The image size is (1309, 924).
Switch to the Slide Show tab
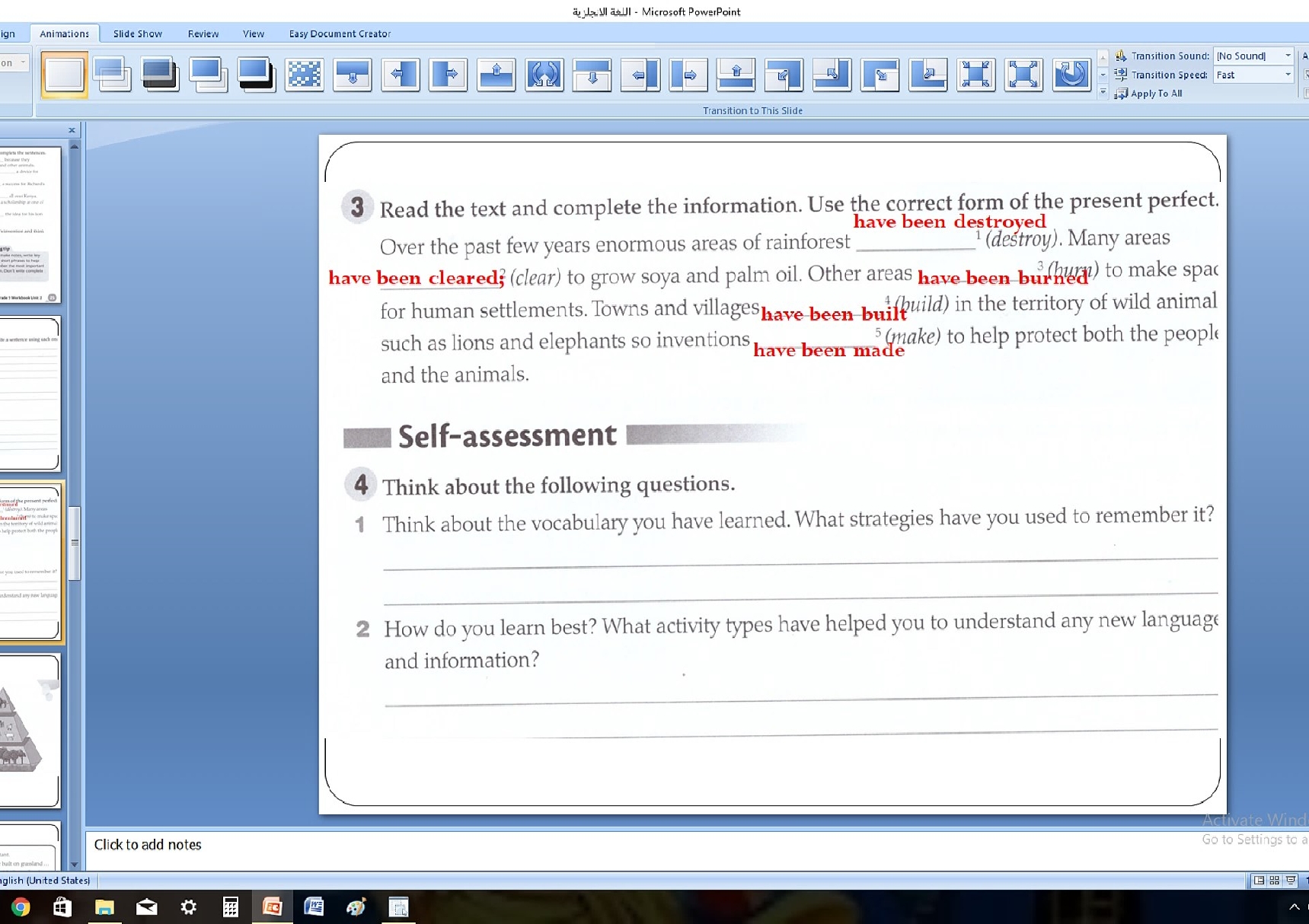pos(137,33)
